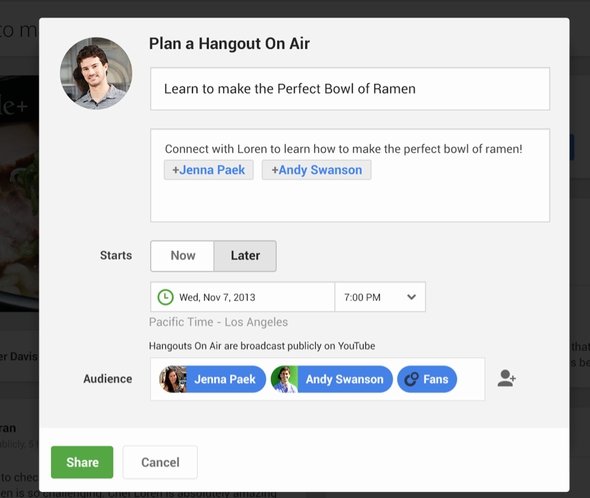Click the green clock icon in date field
Screen dimensions: 590x498
tap(165, 297)
